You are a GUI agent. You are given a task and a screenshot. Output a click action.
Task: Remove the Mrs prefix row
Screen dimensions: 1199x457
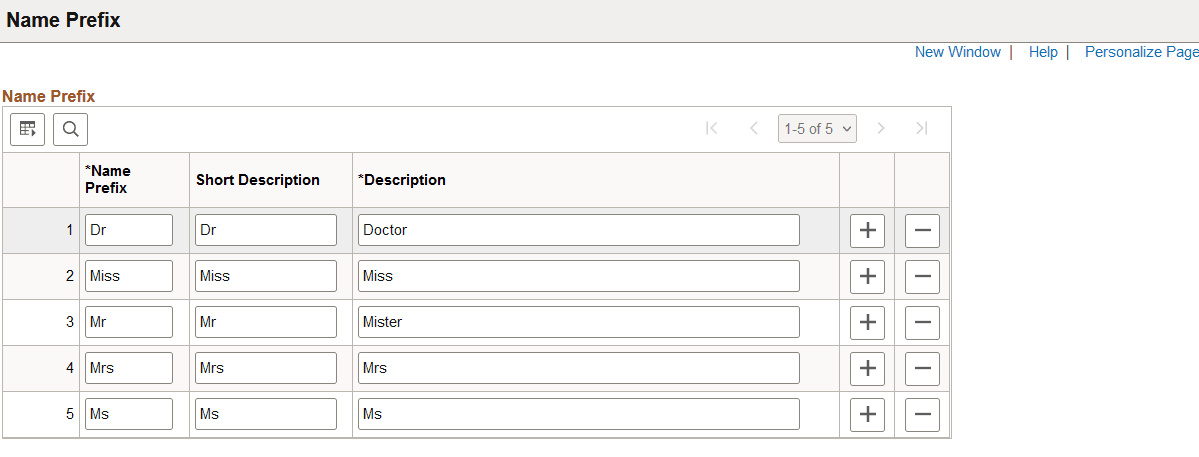(922, 368)
